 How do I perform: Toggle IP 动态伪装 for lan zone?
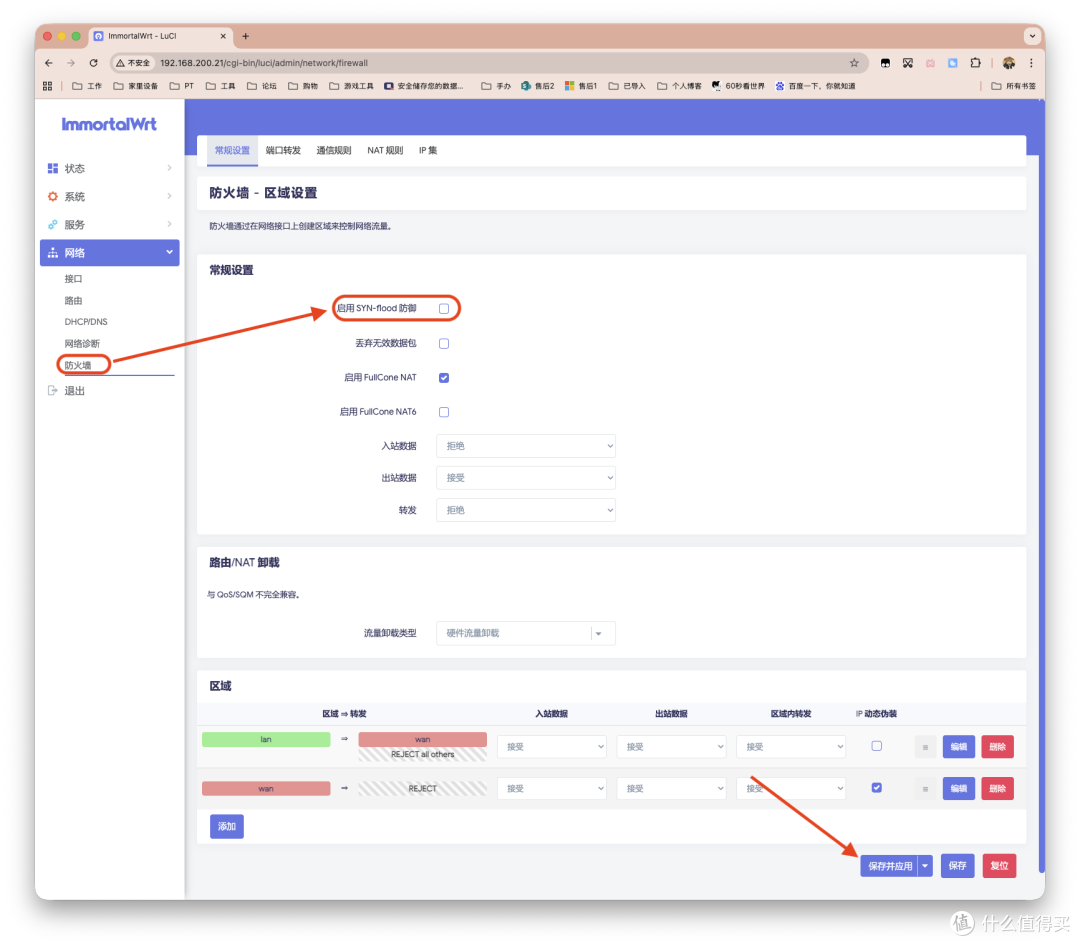(x=877, y=746)
